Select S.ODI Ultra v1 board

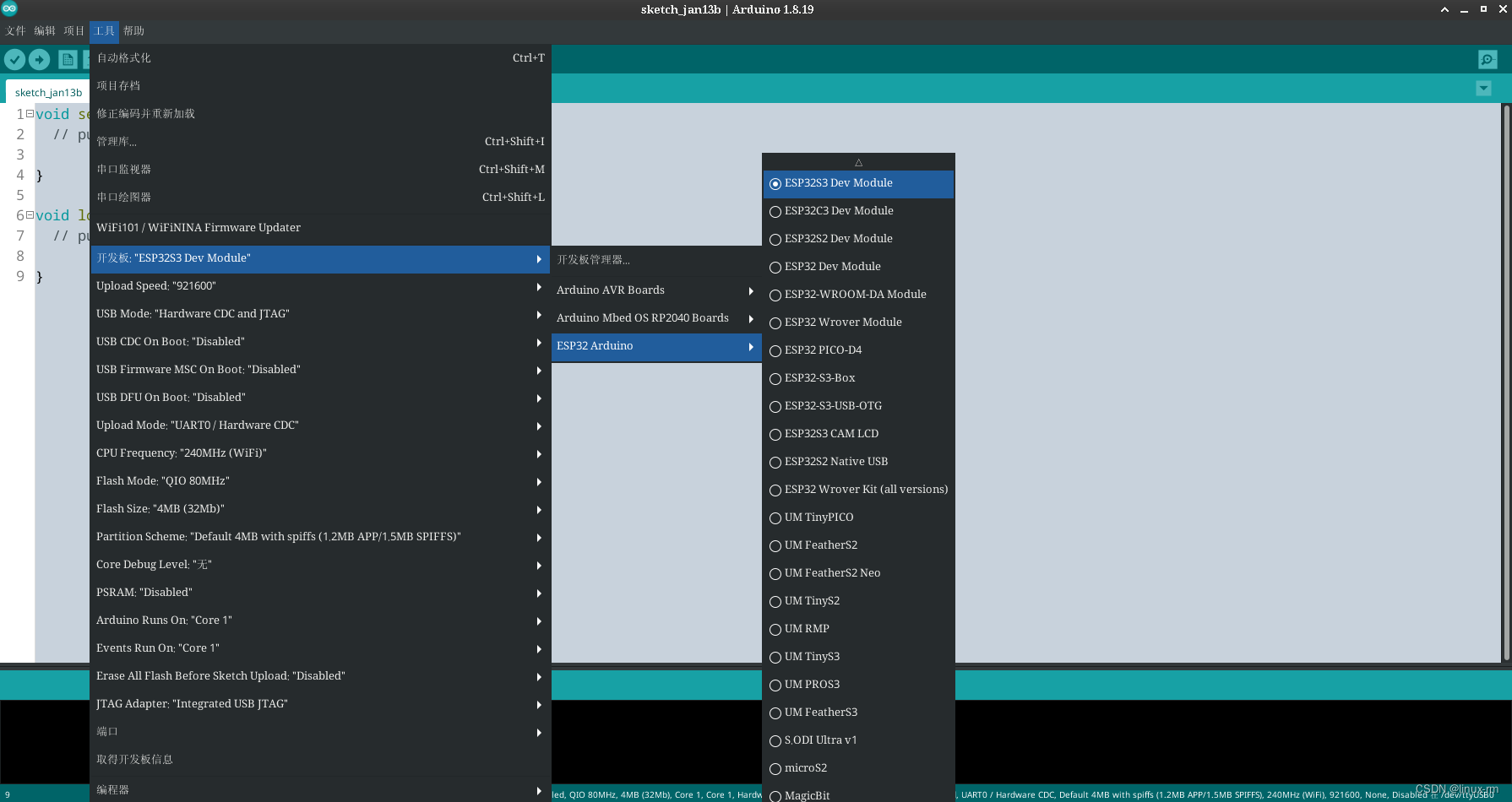[858, 740]
